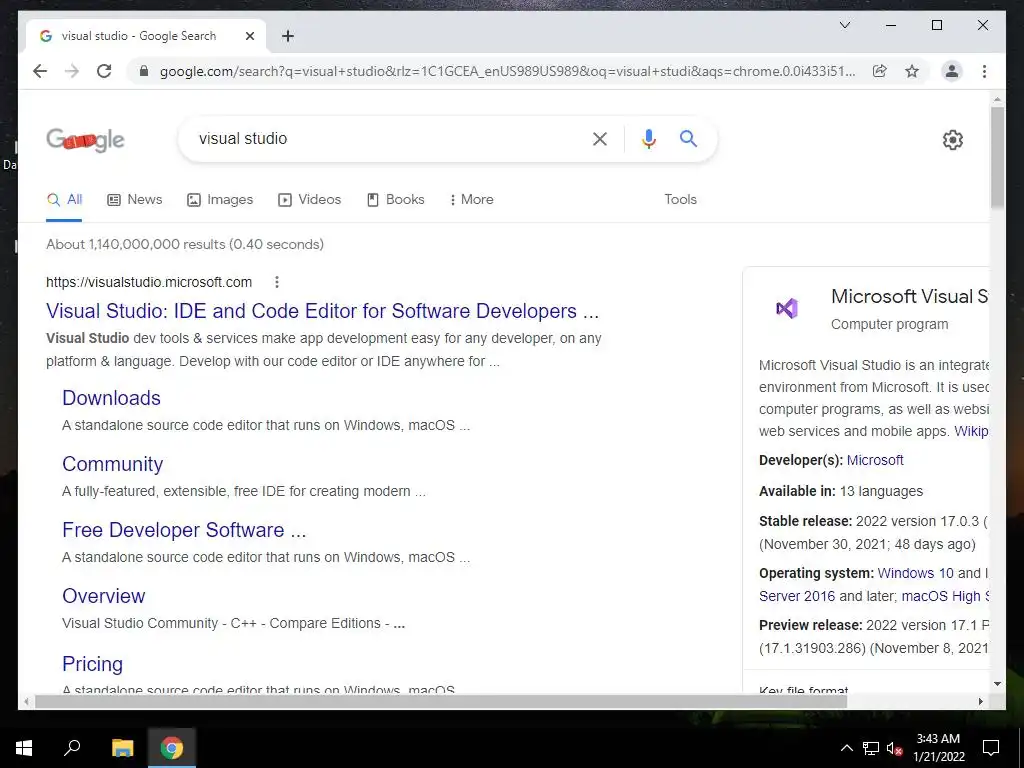Click the Chrome taskbar icon
Image resolution: width=1024 pixels, height=768 pixels.
click(x=172, y=748)
